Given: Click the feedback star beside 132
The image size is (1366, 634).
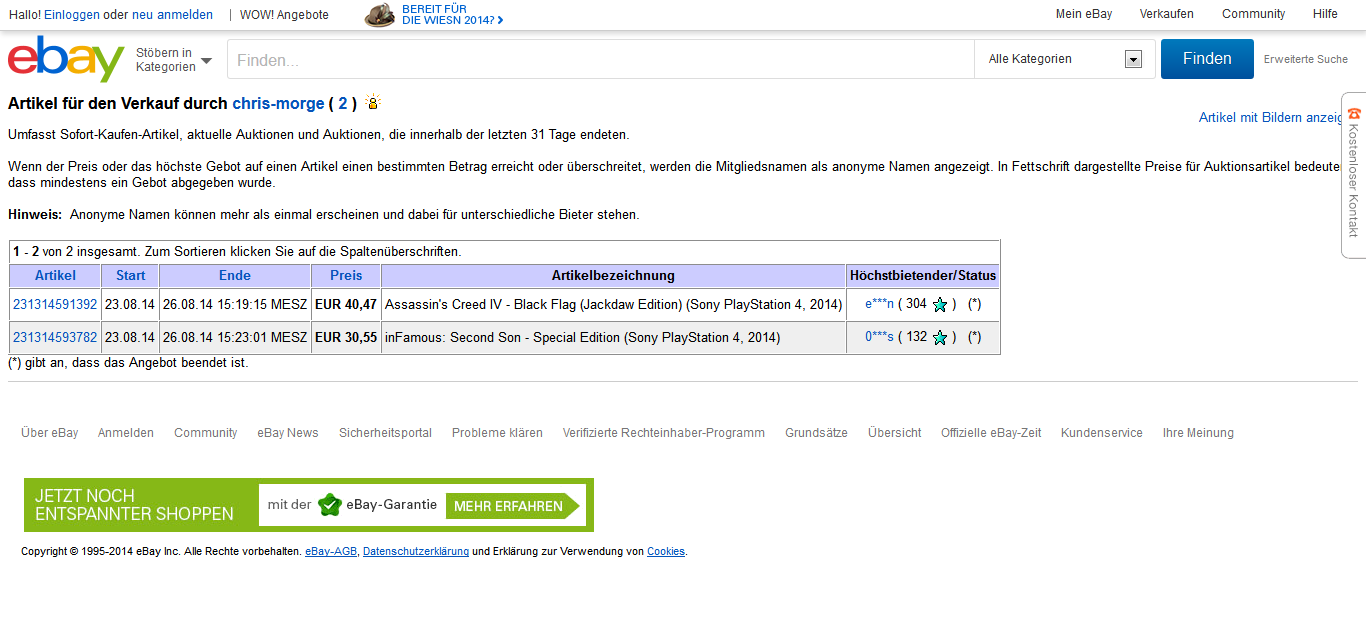Looking at the screenshot, I should pos(940,338).
